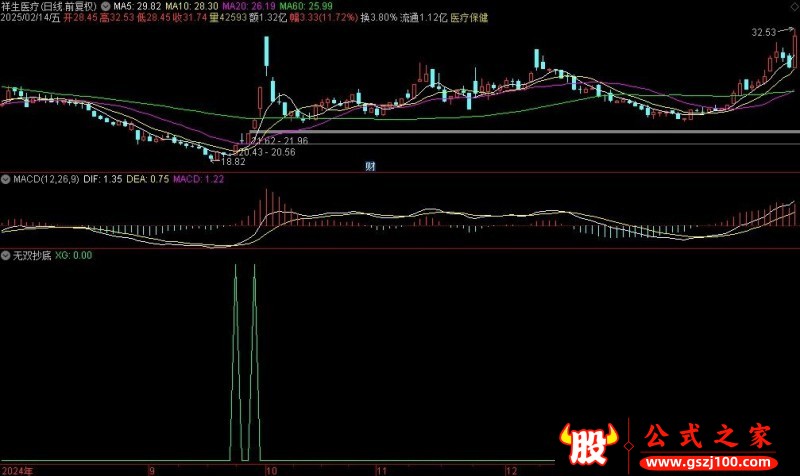Click the XG: 0.00 value

click(x=73, y=255)
